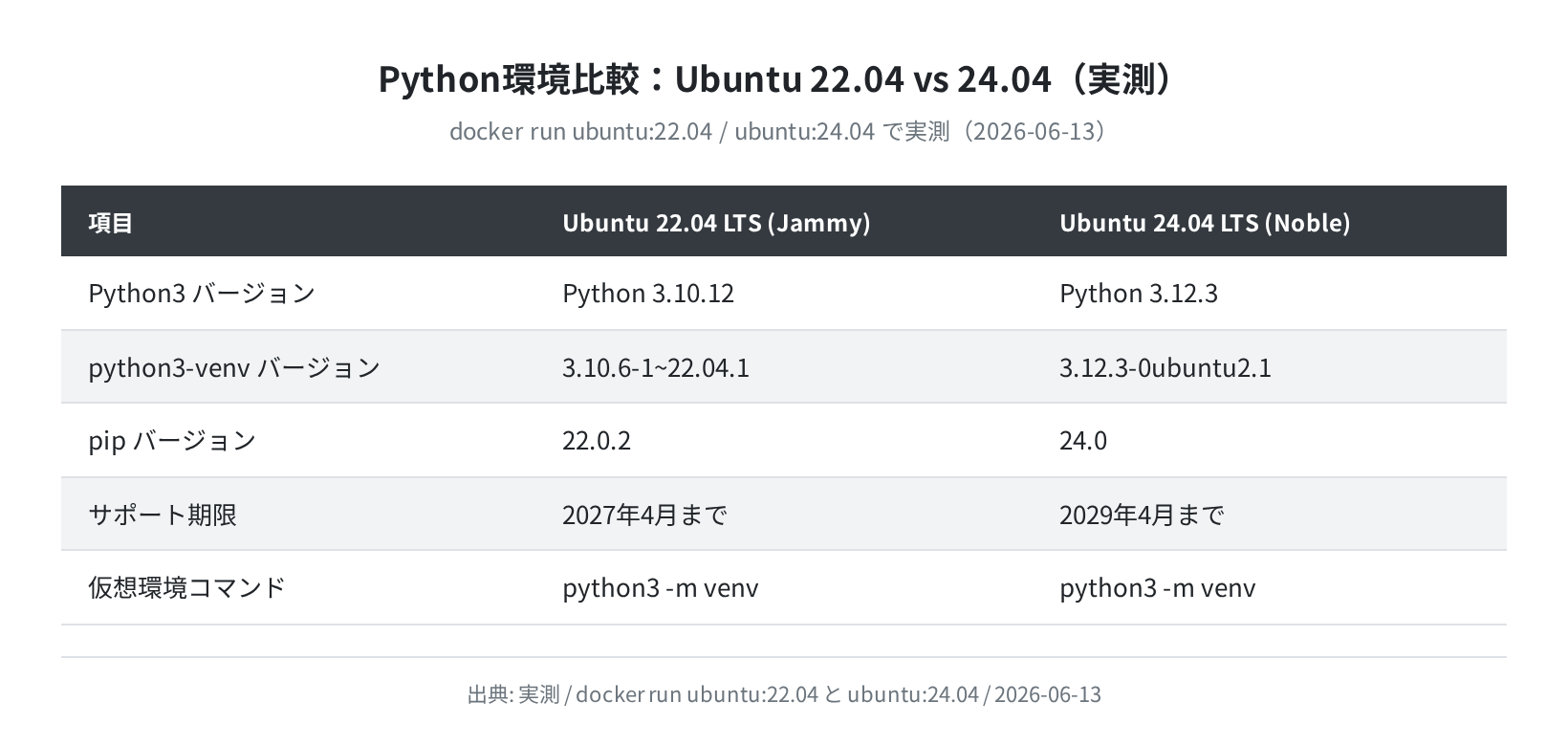The height and width of the screenshot is (746, 1568).
Task: Click the 'Python3 バージョン' row label
Action: click(202, 293)
